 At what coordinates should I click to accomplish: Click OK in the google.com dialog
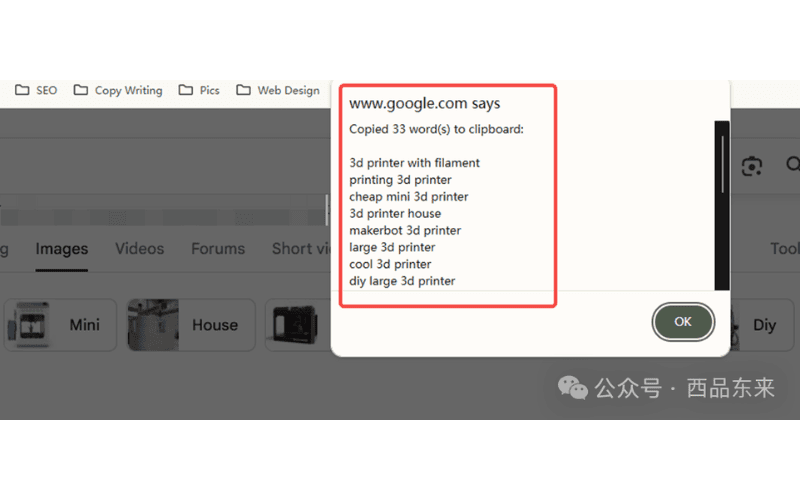pyautogui.click(x=683, y=321)
